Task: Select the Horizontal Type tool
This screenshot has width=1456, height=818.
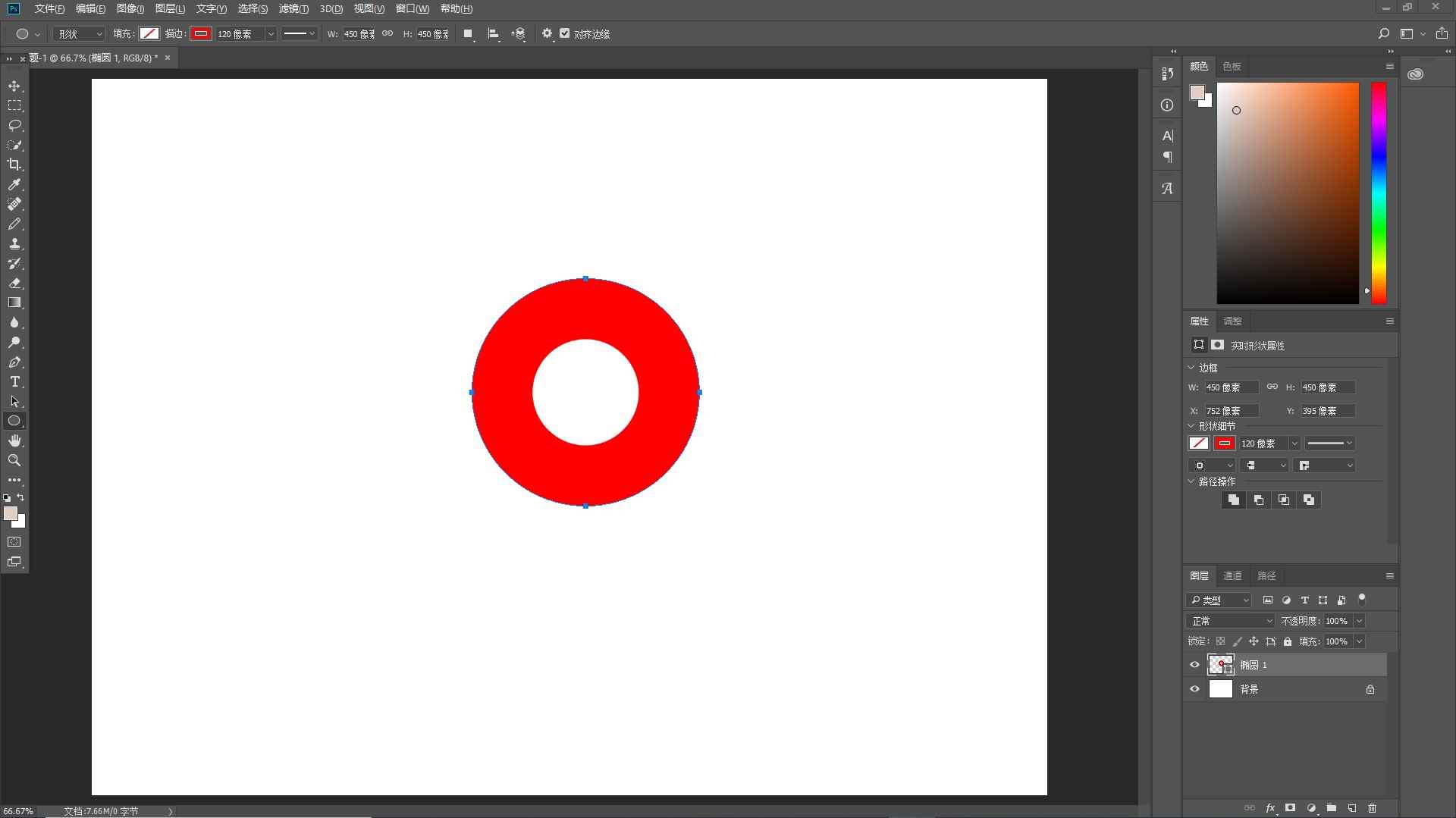Action: 14,381
